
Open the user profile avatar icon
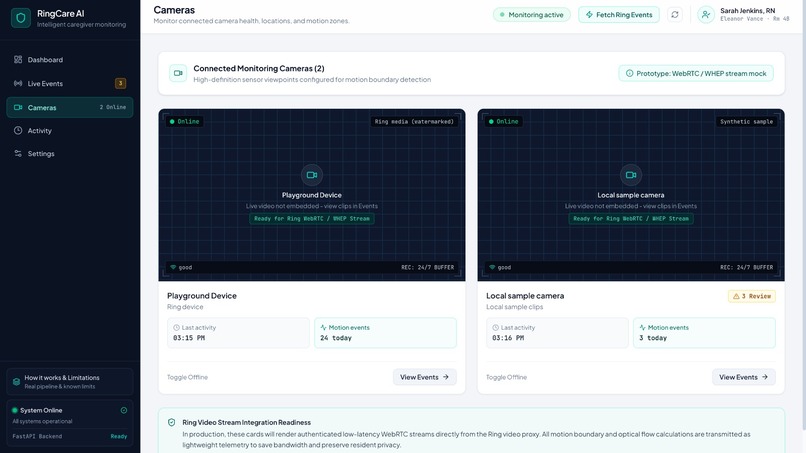[706, 15]
